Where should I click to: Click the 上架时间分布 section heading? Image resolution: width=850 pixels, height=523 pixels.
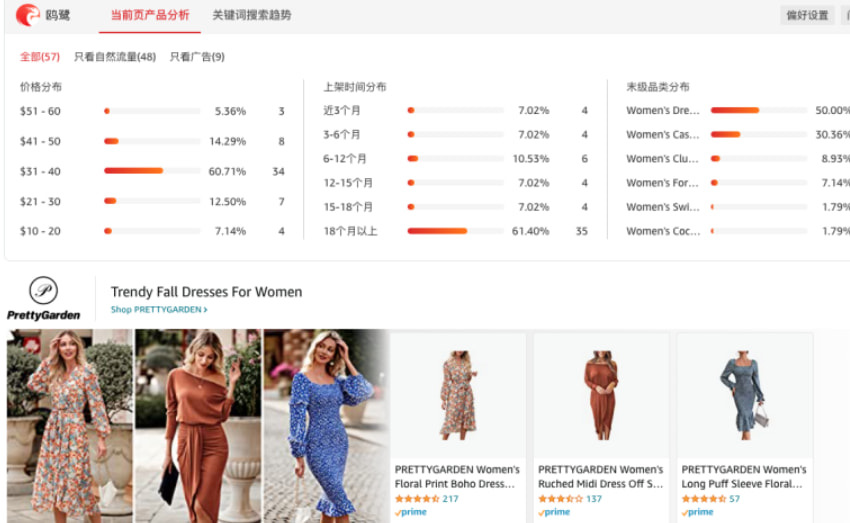click(x=355, y=87)
